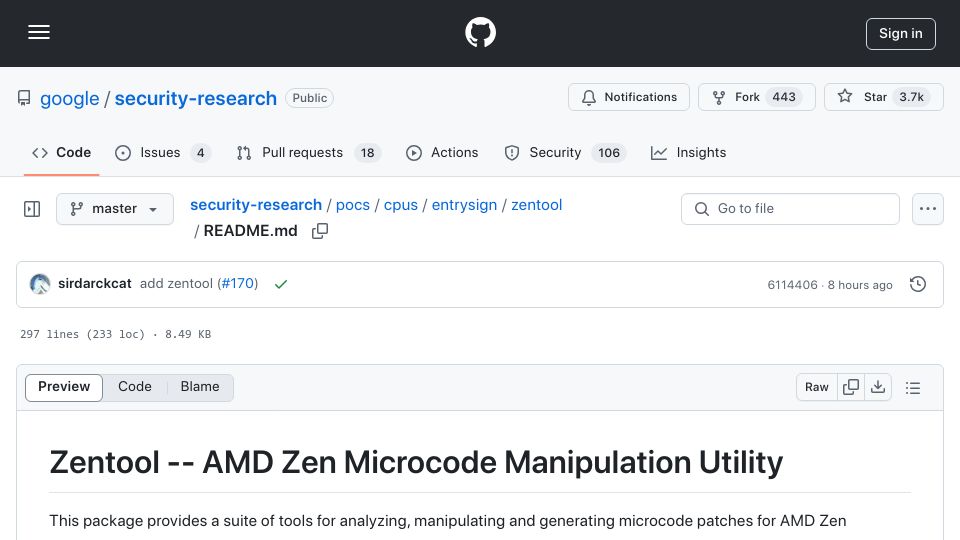Click the star count 3.7k

pyautogui.click(x=912, y=97)
